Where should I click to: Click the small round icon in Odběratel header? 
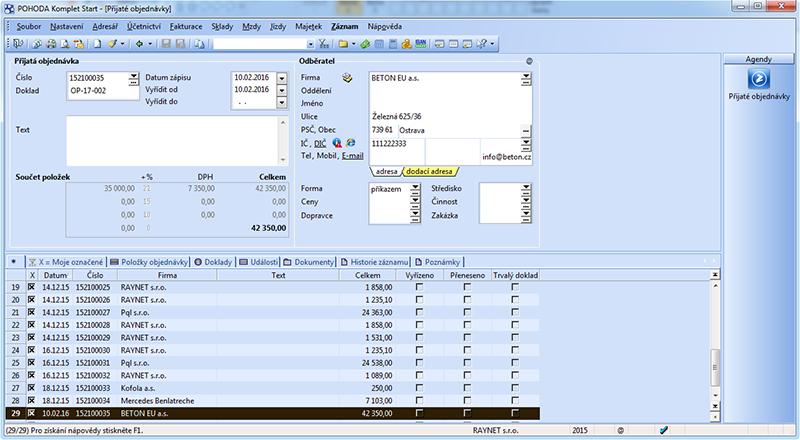[x=529, y=61]
